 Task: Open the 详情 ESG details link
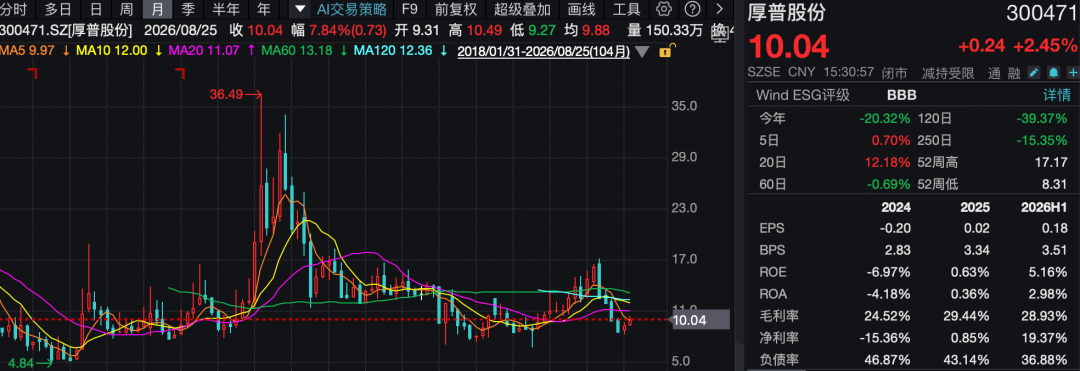click(1057, 95)
